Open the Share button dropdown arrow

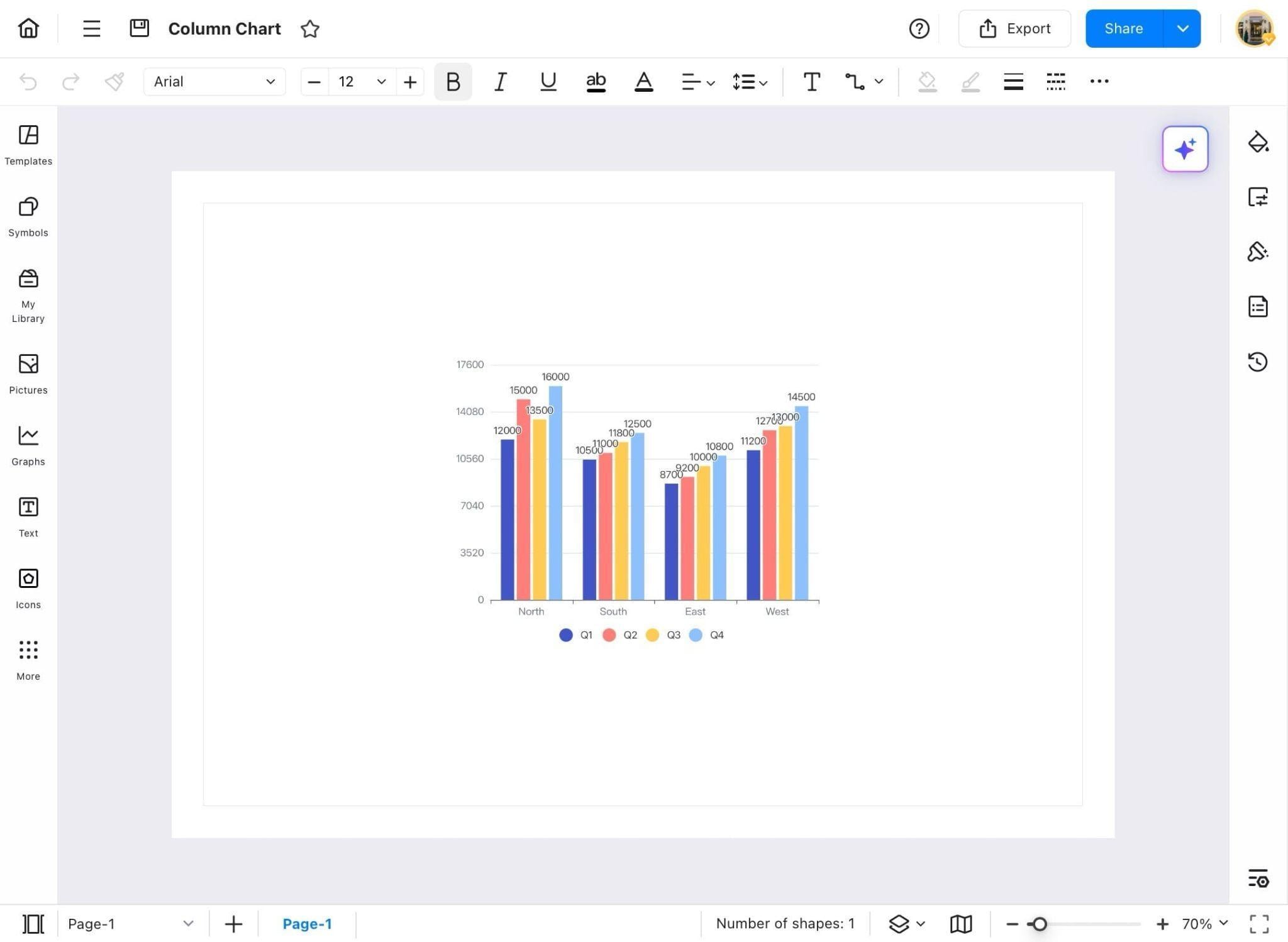pyautogui.click(x=1184, y=28)
